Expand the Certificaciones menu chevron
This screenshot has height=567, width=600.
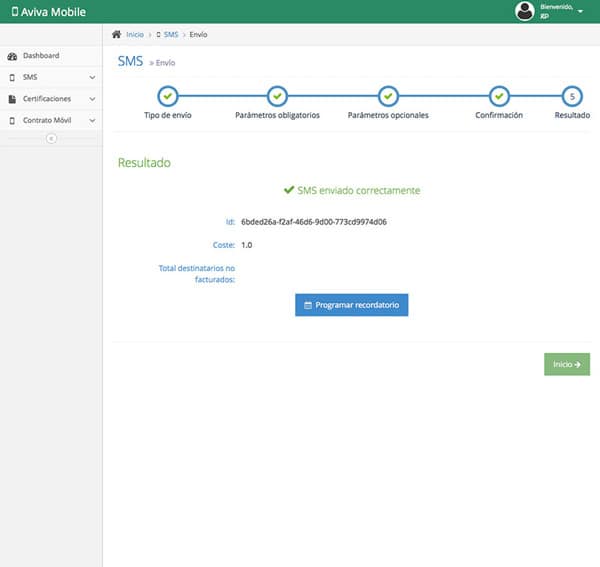(x=92, y=99)
